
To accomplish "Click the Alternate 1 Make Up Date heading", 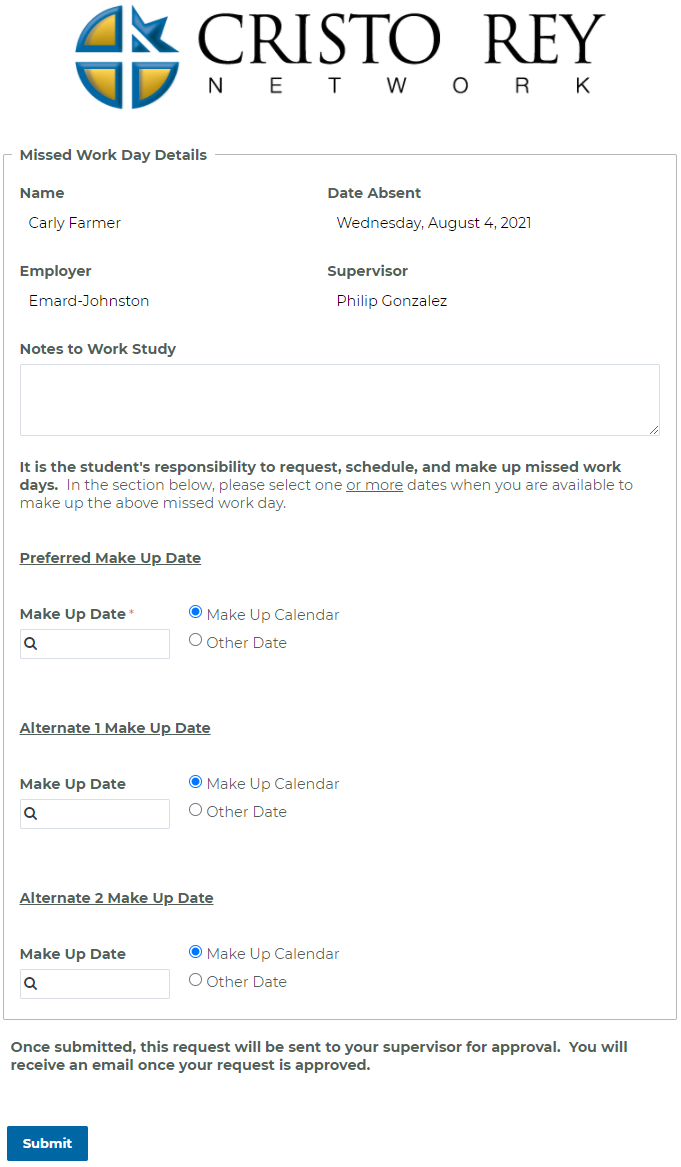I will (x=115, y=728).
